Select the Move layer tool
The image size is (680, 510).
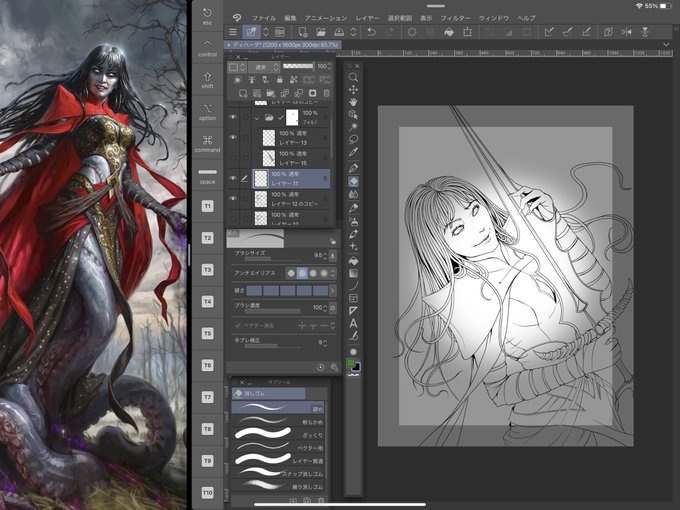(x=353, y=89)
